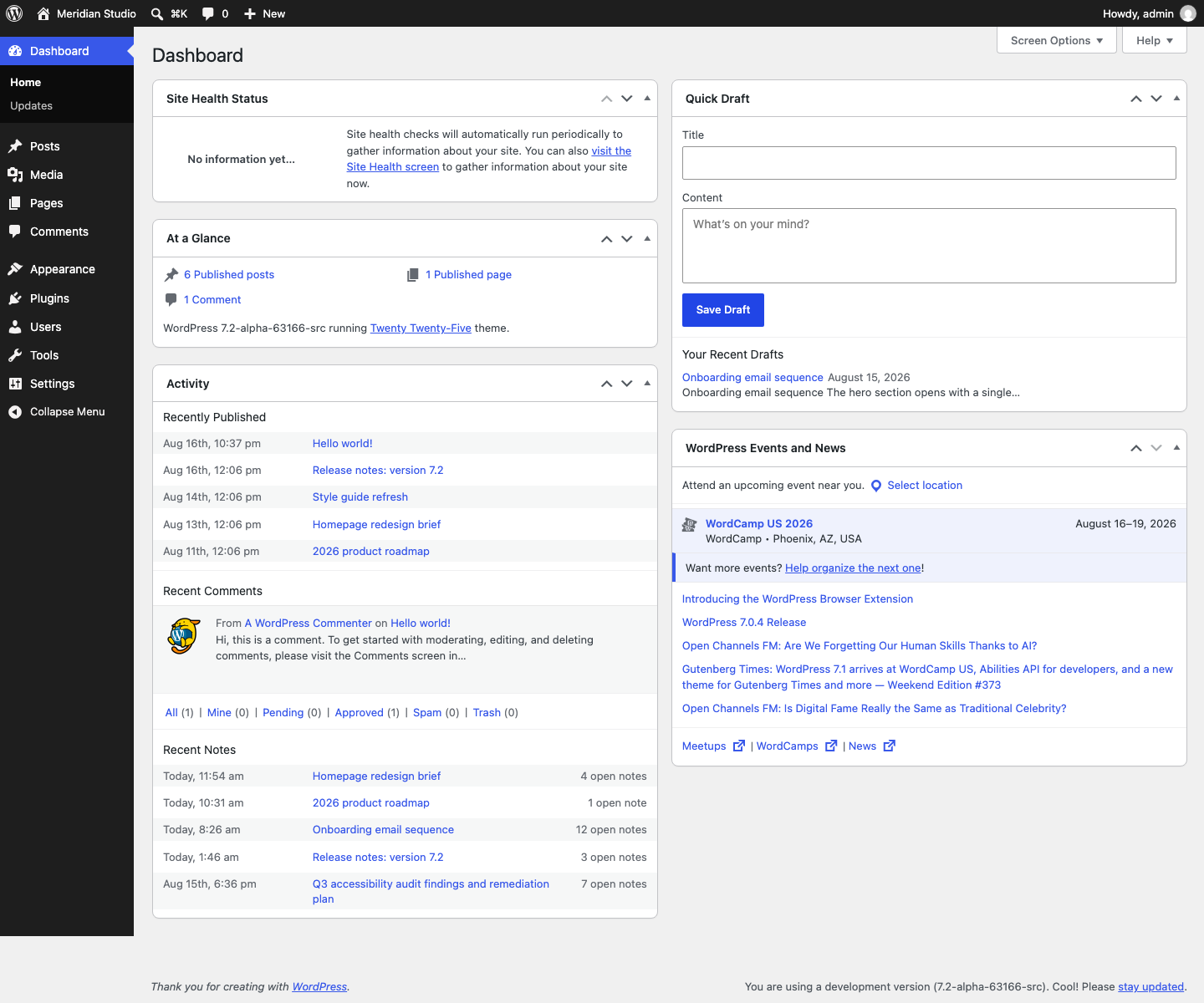Open Introducing the WordPress Browser Extension
Screen dimensions: 1204x1003
798,599
